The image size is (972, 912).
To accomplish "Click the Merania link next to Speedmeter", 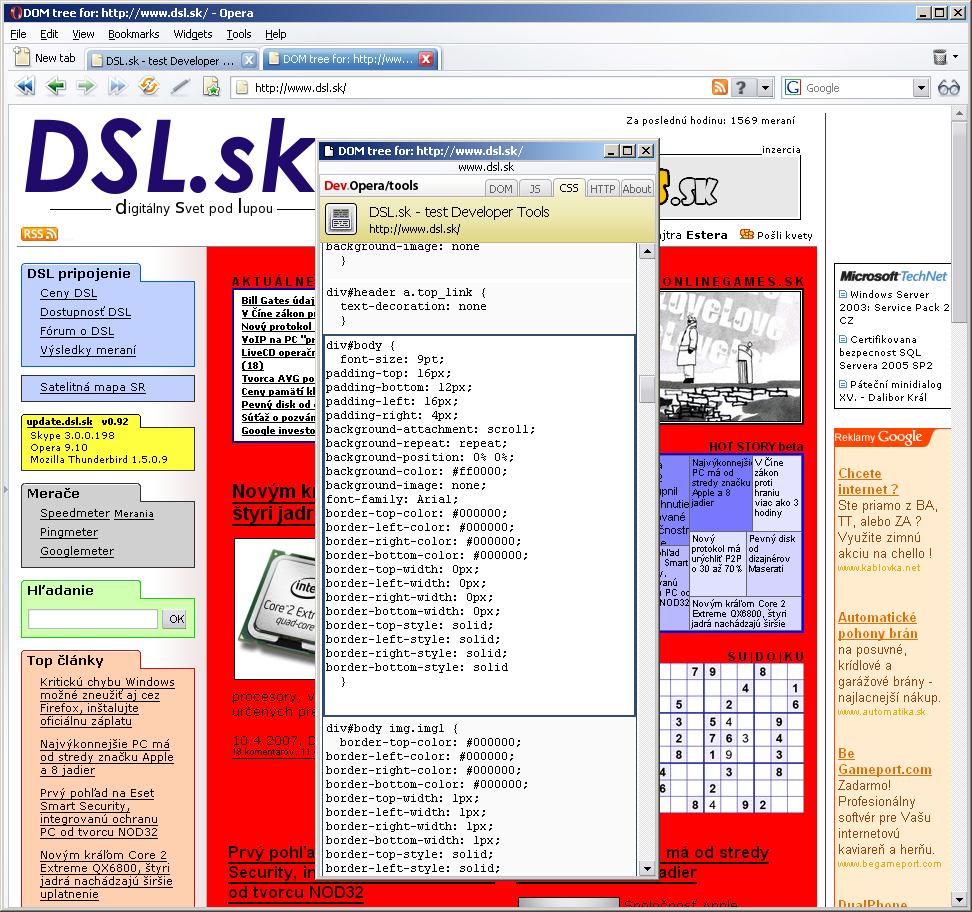I will point(134,514).
